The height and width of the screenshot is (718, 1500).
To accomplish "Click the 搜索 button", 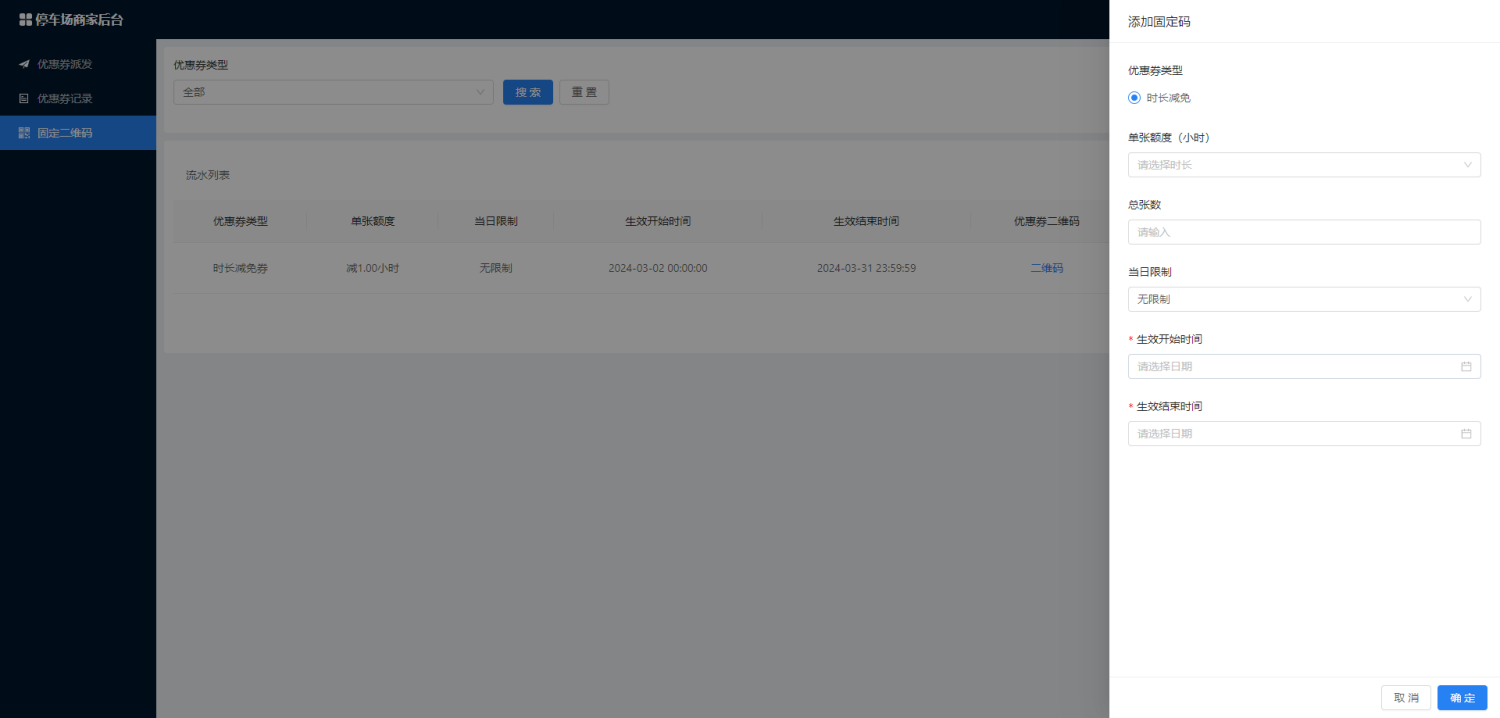I will point(528,92).
